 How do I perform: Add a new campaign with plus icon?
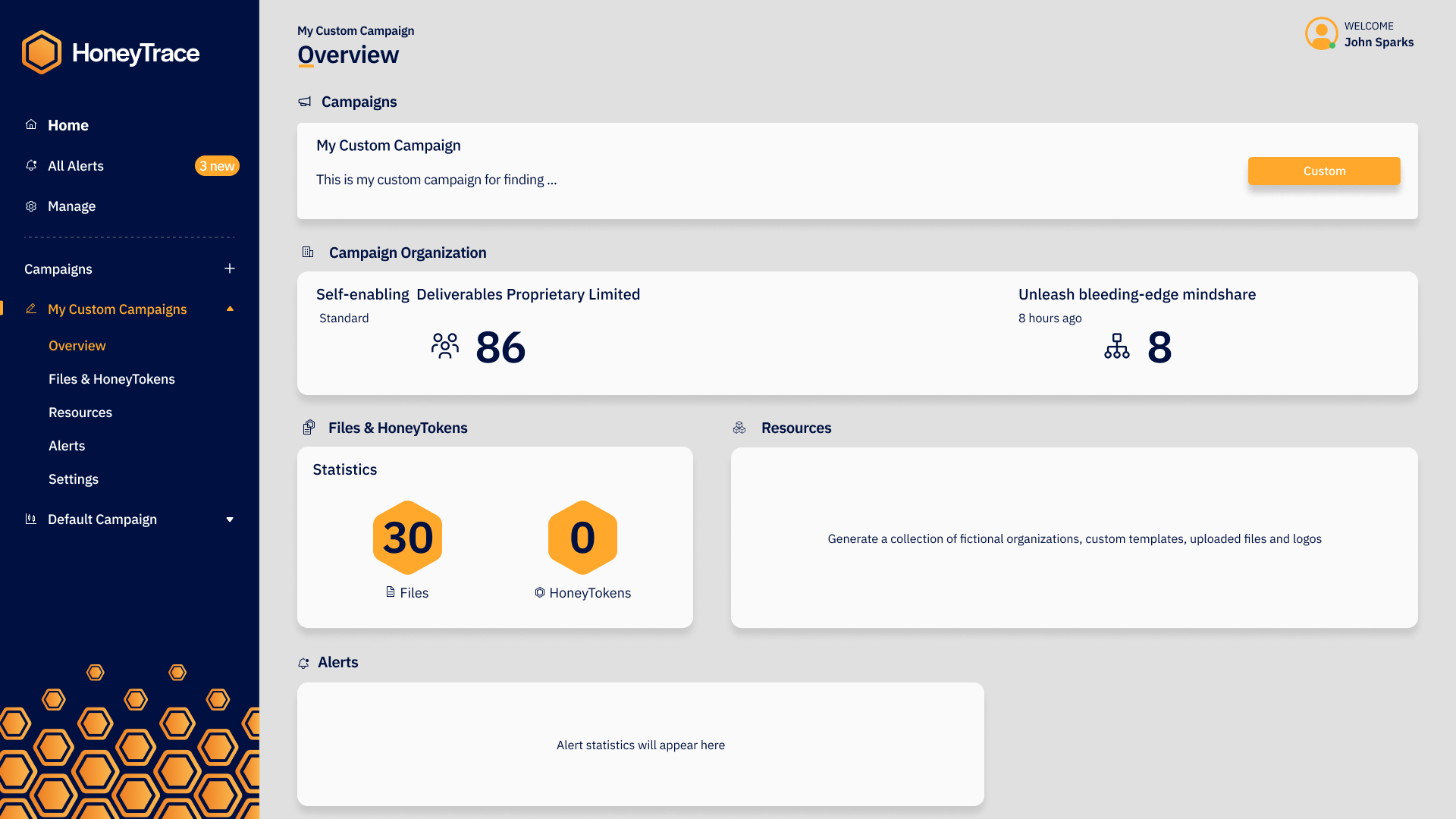[230, 268]
